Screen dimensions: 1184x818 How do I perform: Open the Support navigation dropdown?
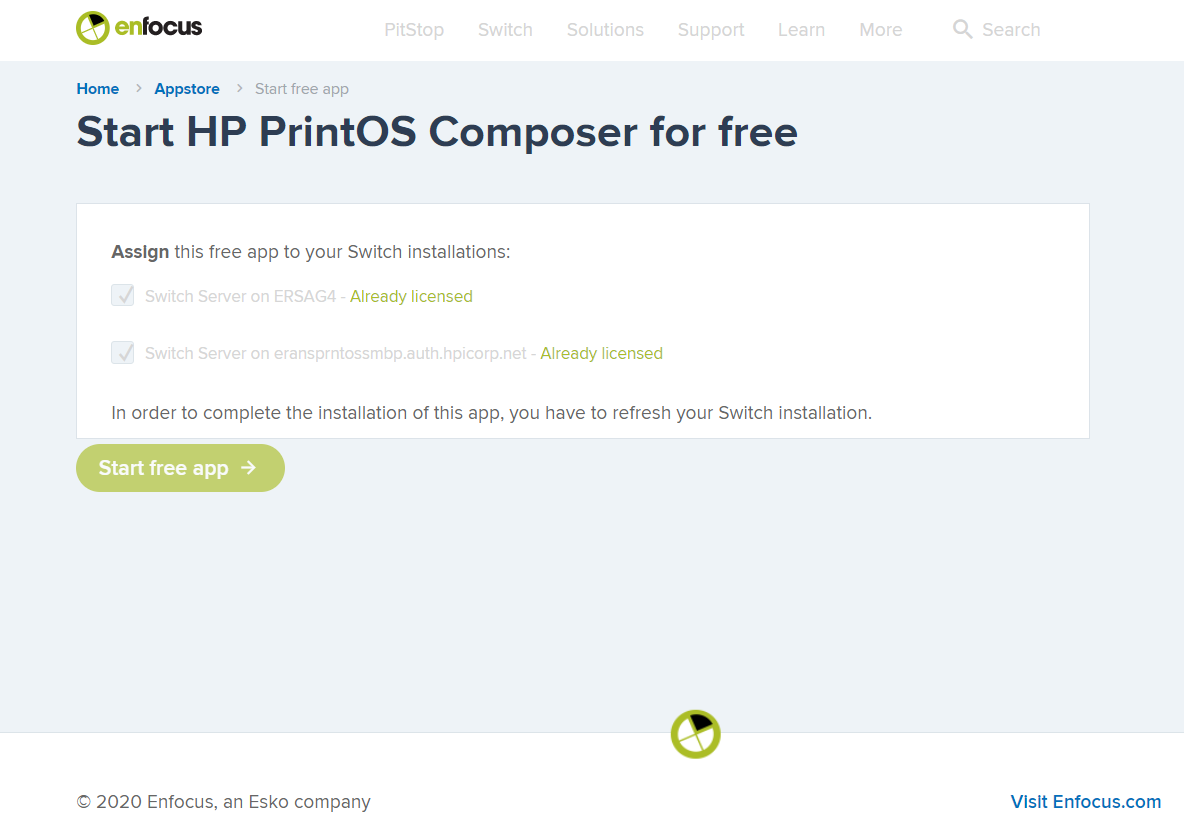point(711,30)
